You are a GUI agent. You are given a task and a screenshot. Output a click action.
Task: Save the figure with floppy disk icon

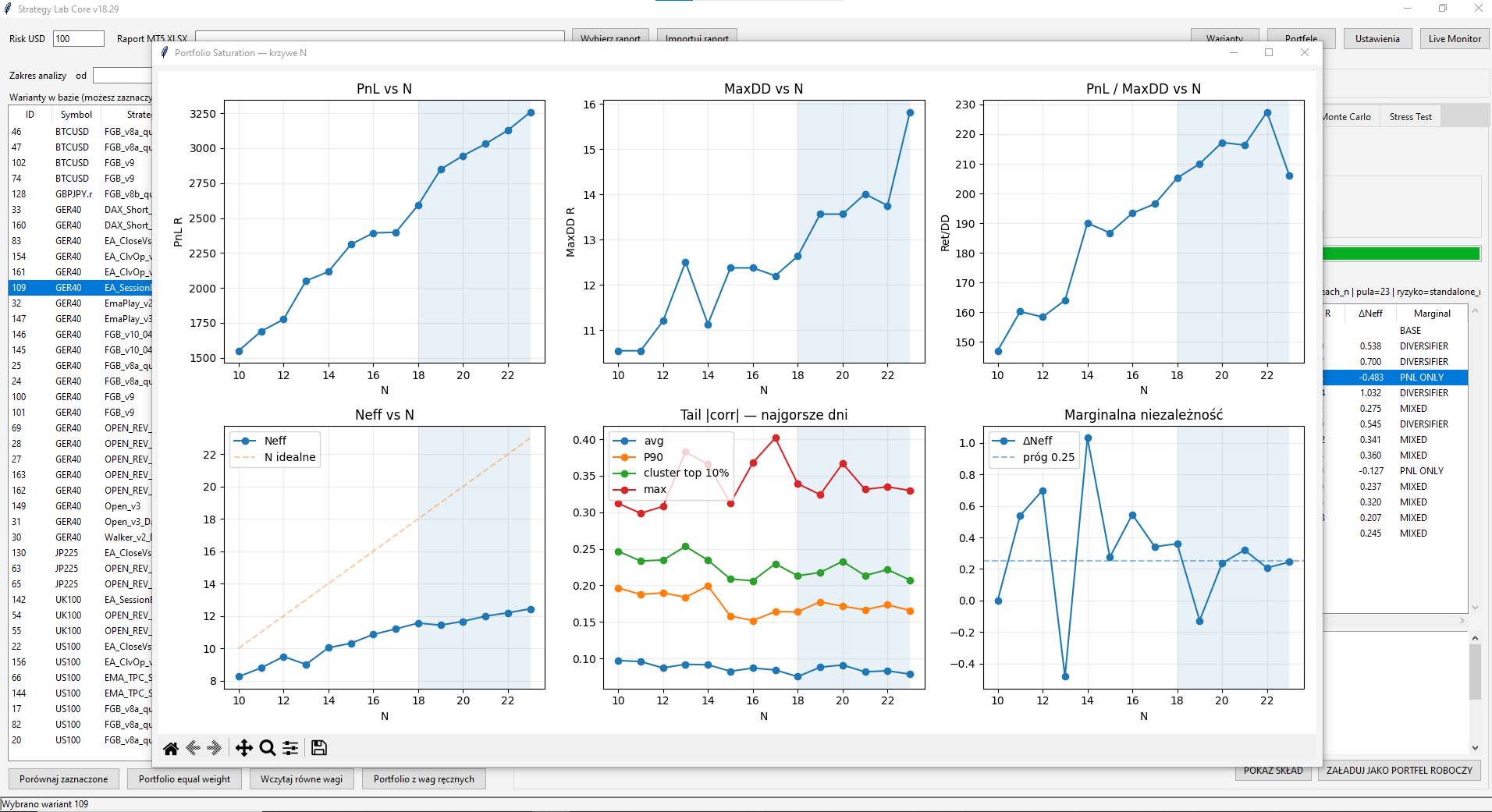pyautogui.click(x=318, y=748)
